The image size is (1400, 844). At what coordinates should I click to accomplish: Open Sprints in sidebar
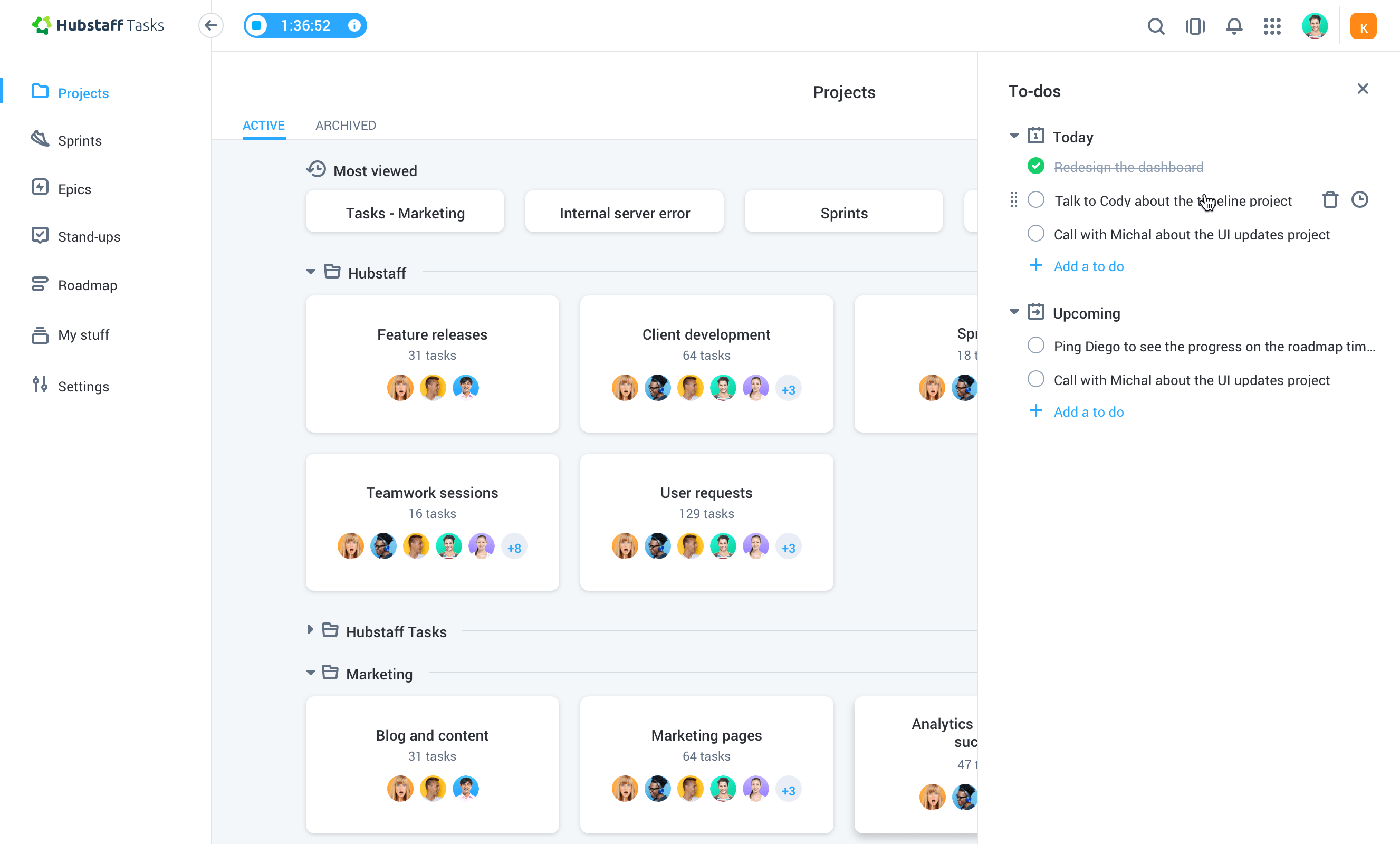pyautogui.click(x=66, y=140)
